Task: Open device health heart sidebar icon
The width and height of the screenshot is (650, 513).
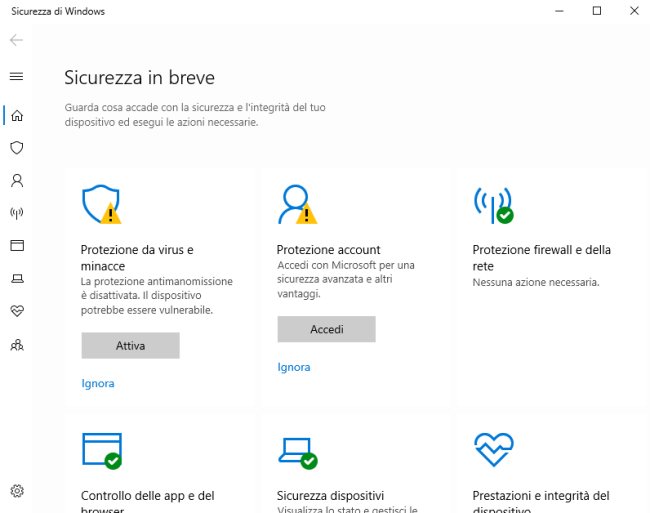Action: click(x=17, y=311)
